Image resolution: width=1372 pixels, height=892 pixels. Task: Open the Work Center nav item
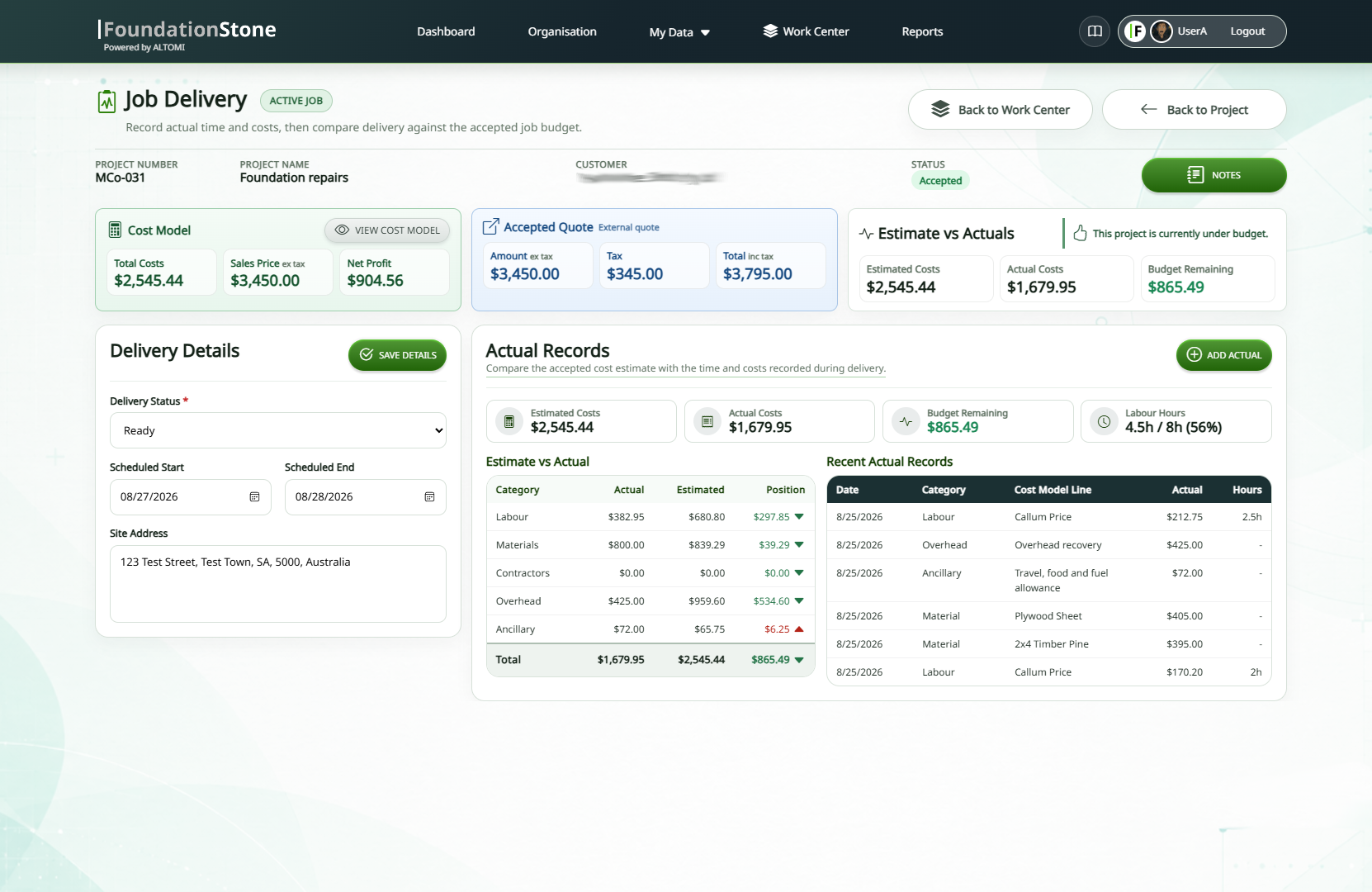click(x=806, y=31)
